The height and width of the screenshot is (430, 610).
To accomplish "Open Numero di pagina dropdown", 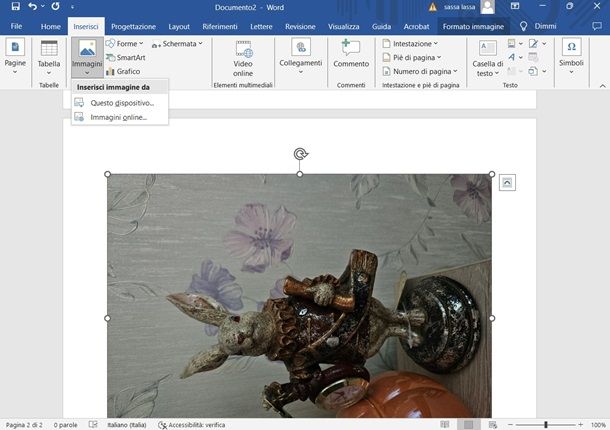I will (x=420, y=72).
